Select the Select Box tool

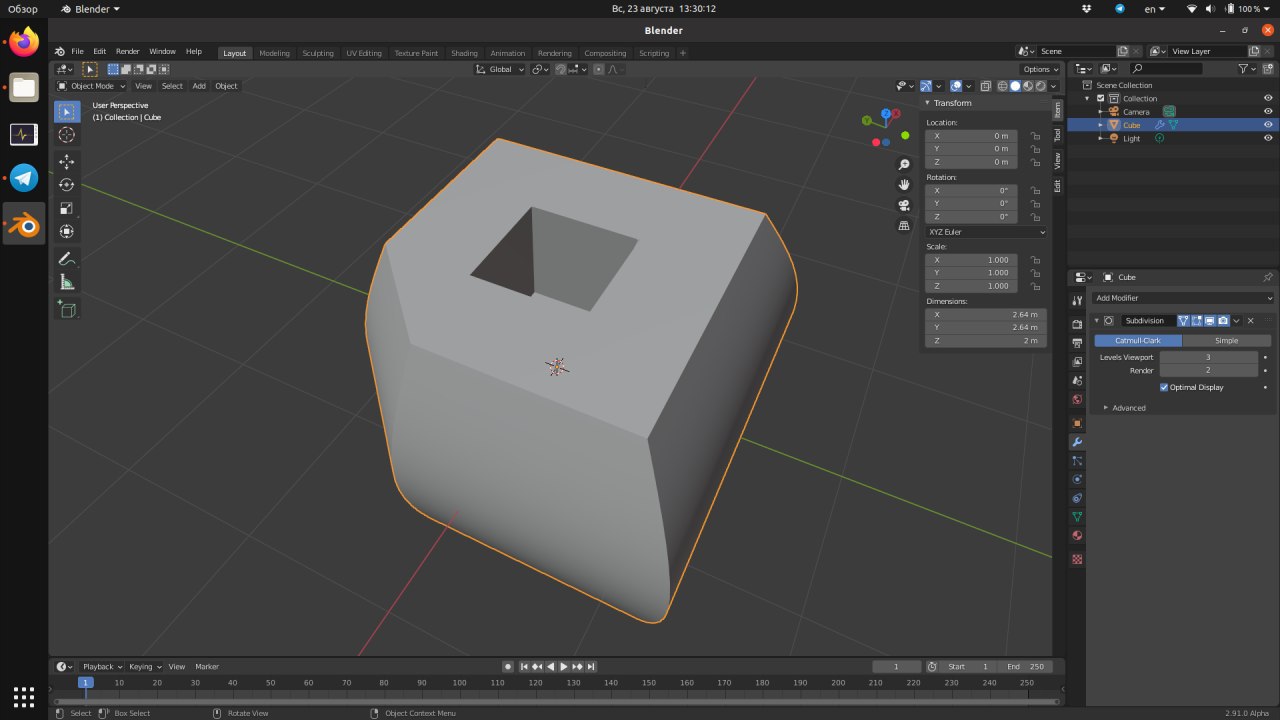click(x=67, y=112)
